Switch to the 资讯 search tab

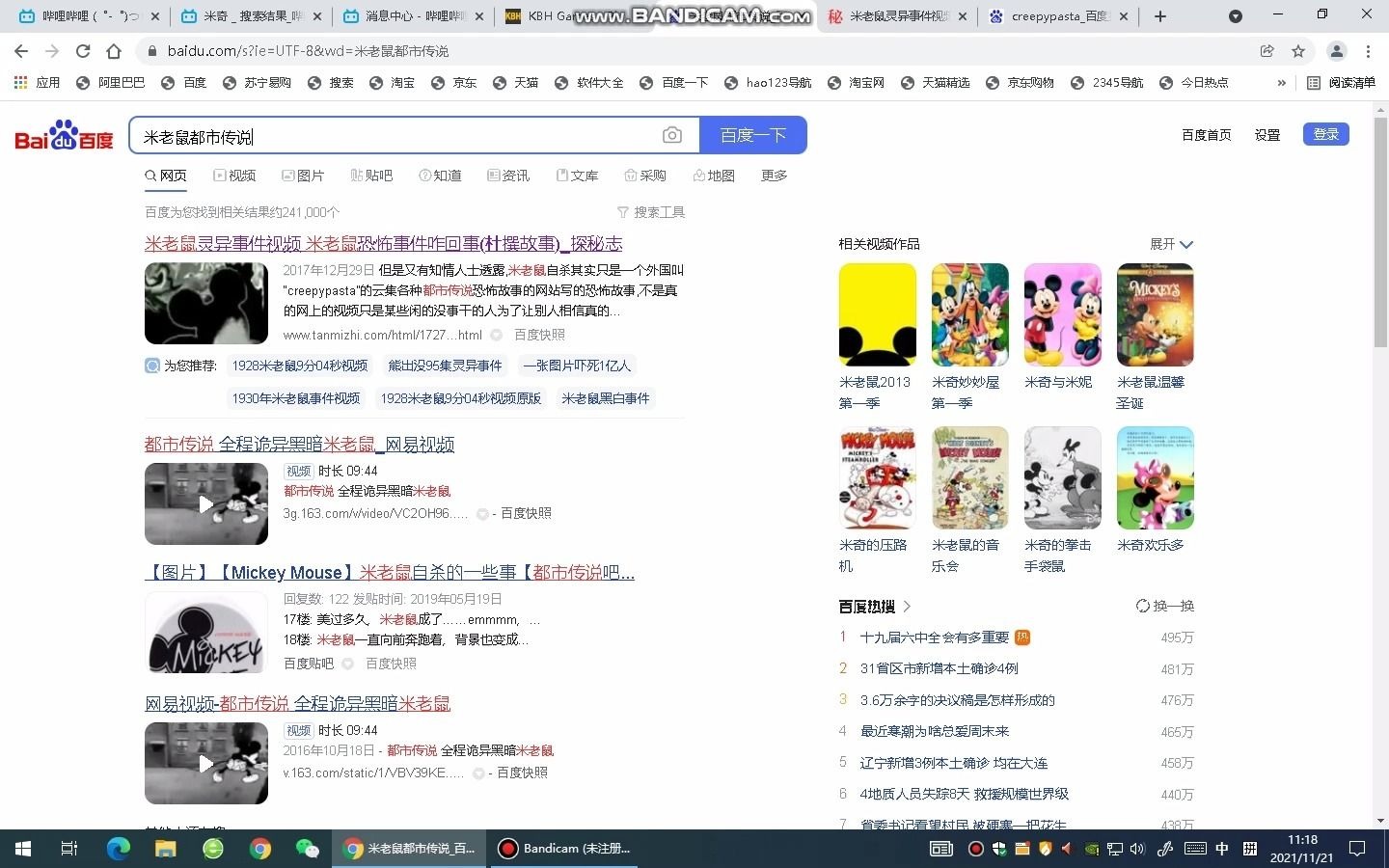pyautogui.click(x=508, y=176)
